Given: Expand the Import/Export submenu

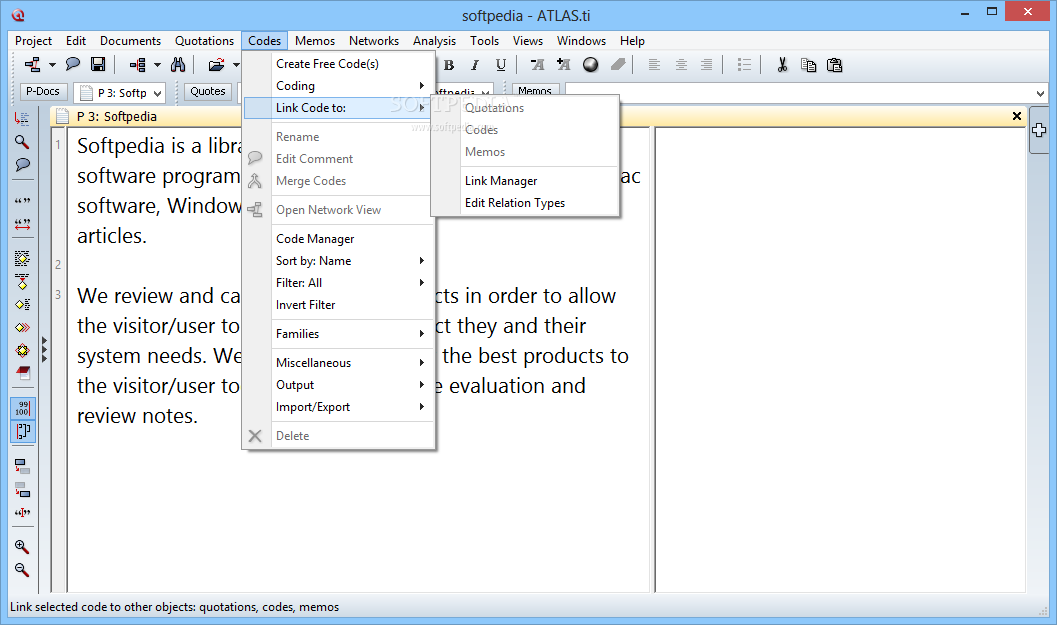Looking at the screenshot, I should click(421, 407).
